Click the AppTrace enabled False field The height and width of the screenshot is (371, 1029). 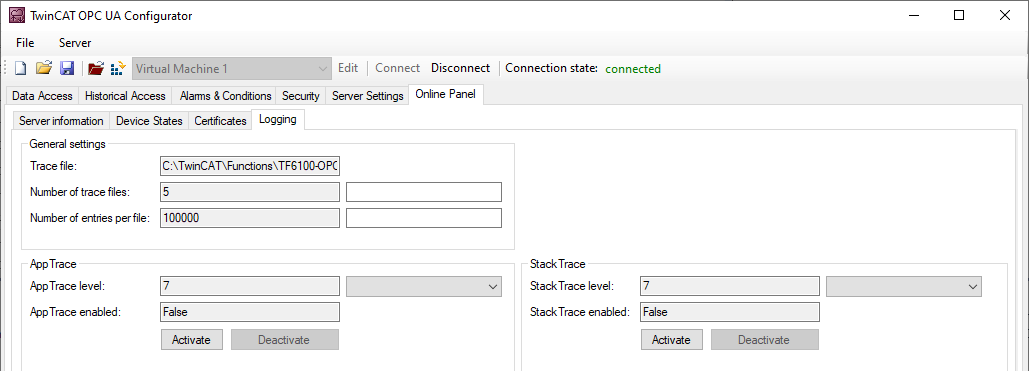249,312
